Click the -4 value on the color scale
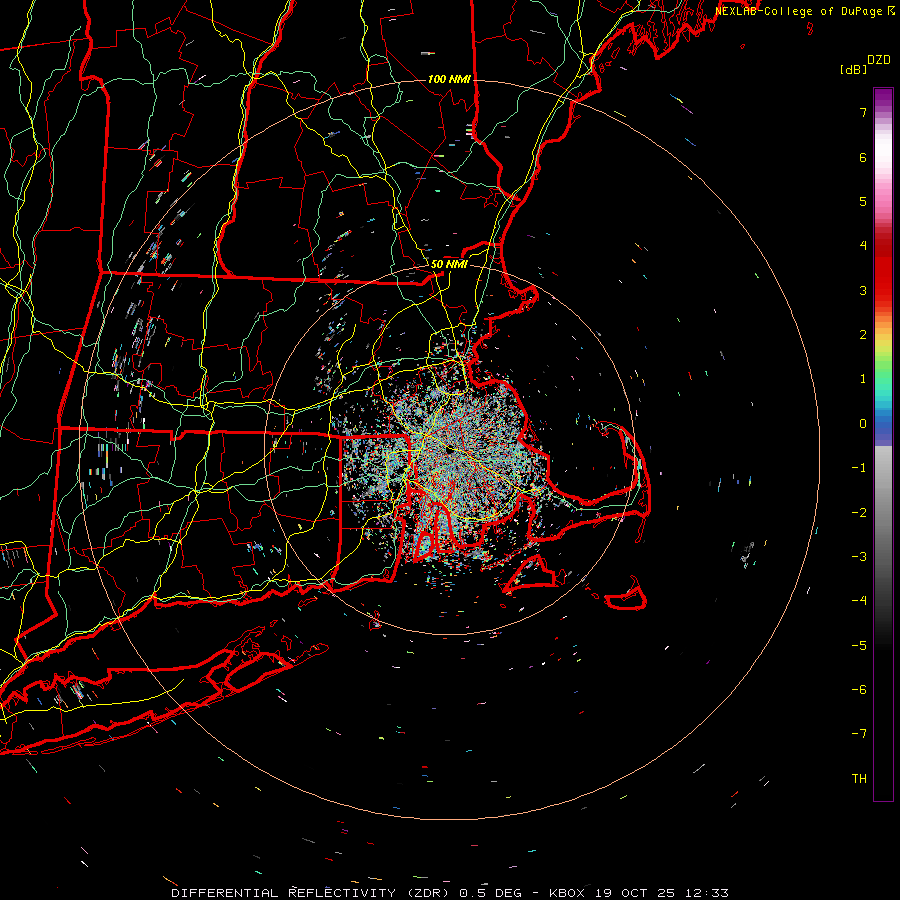 point(859,601)
